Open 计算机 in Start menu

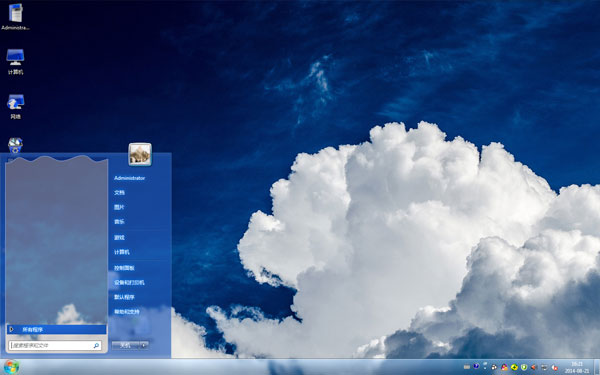tap(122, 252)
